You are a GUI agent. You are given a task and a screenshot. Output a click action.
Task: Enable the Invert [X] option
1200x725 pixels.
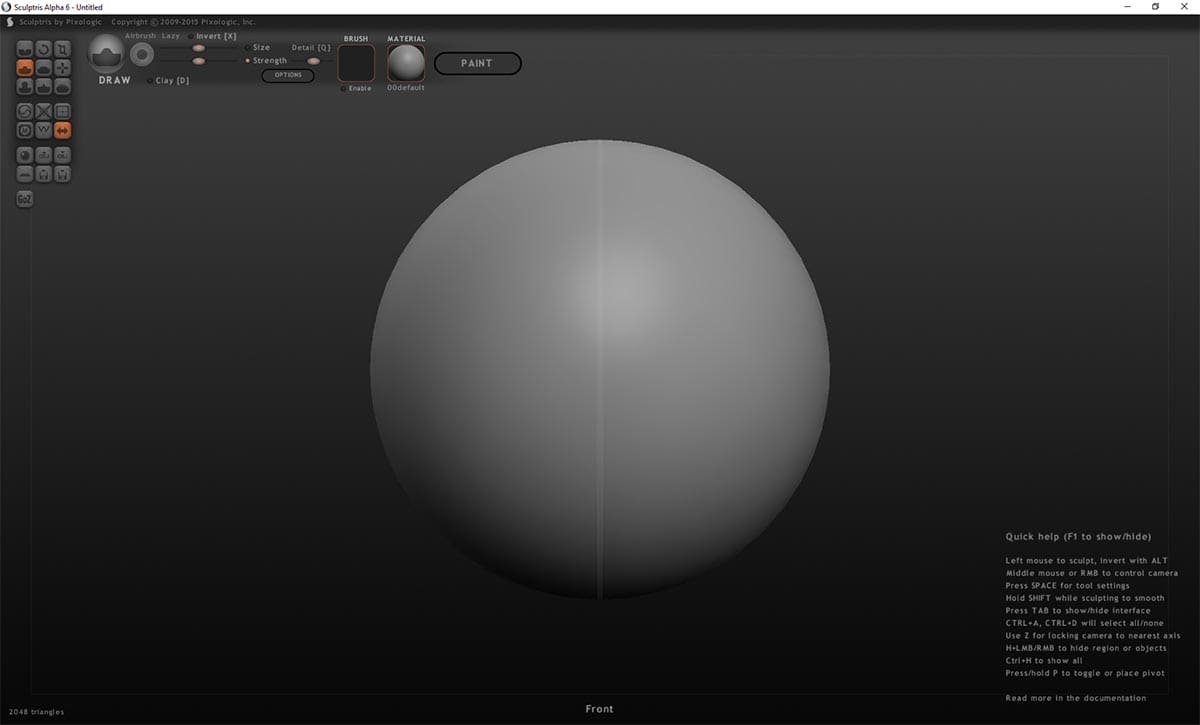click(x=191, y=36)
